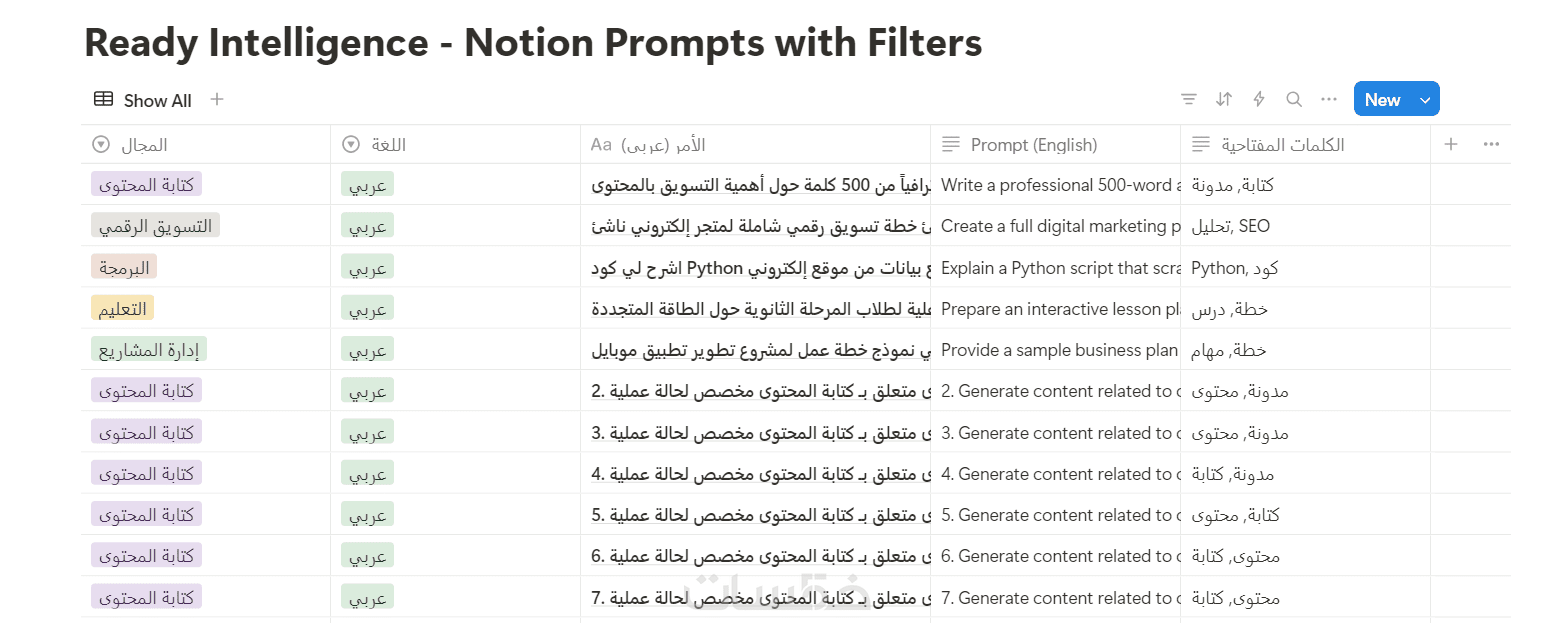Select the pink البرمجة tag
This screenshot has height=623, width=1555.
click(124, 268)
